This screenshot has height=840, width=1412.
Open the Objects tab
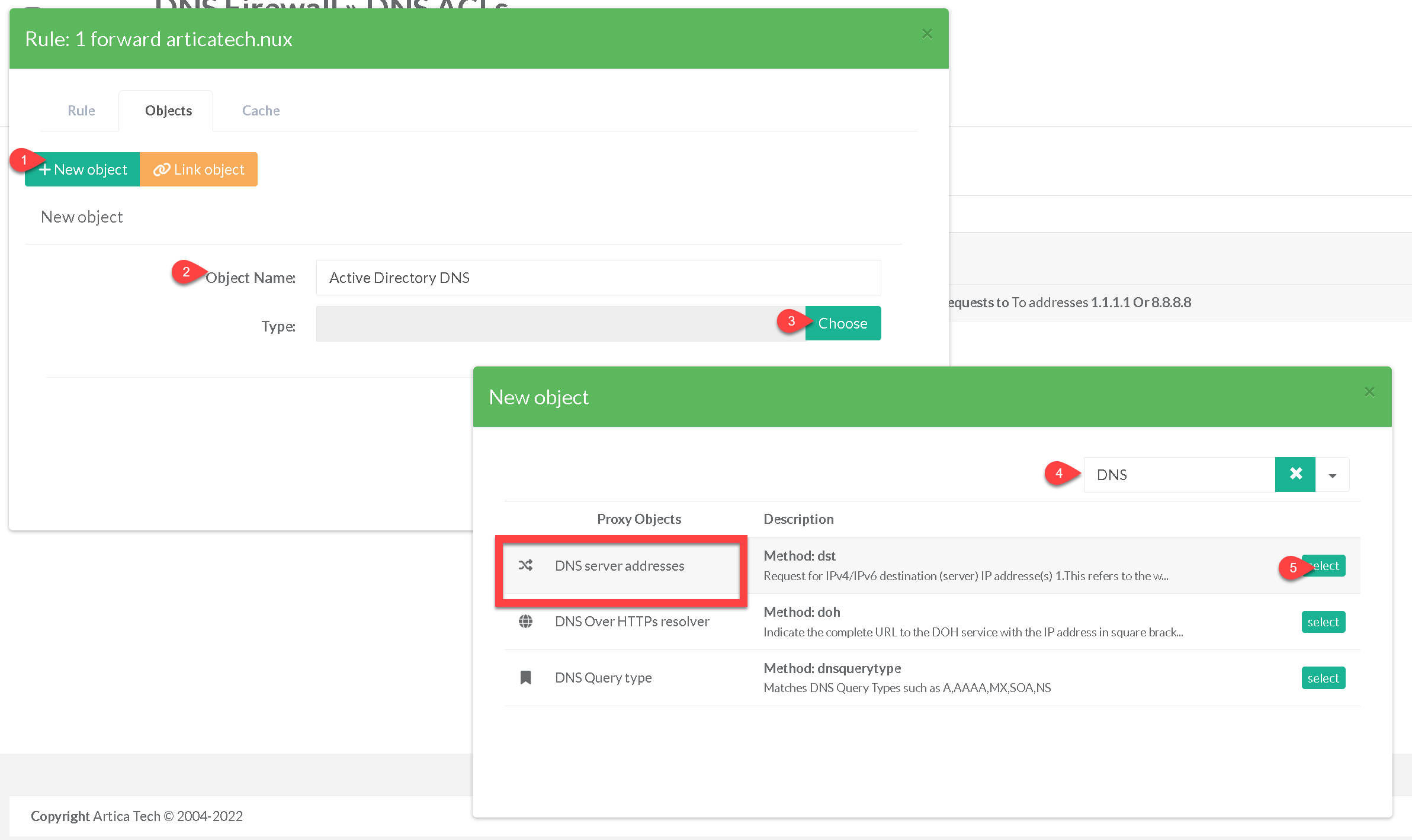[168, 111]
